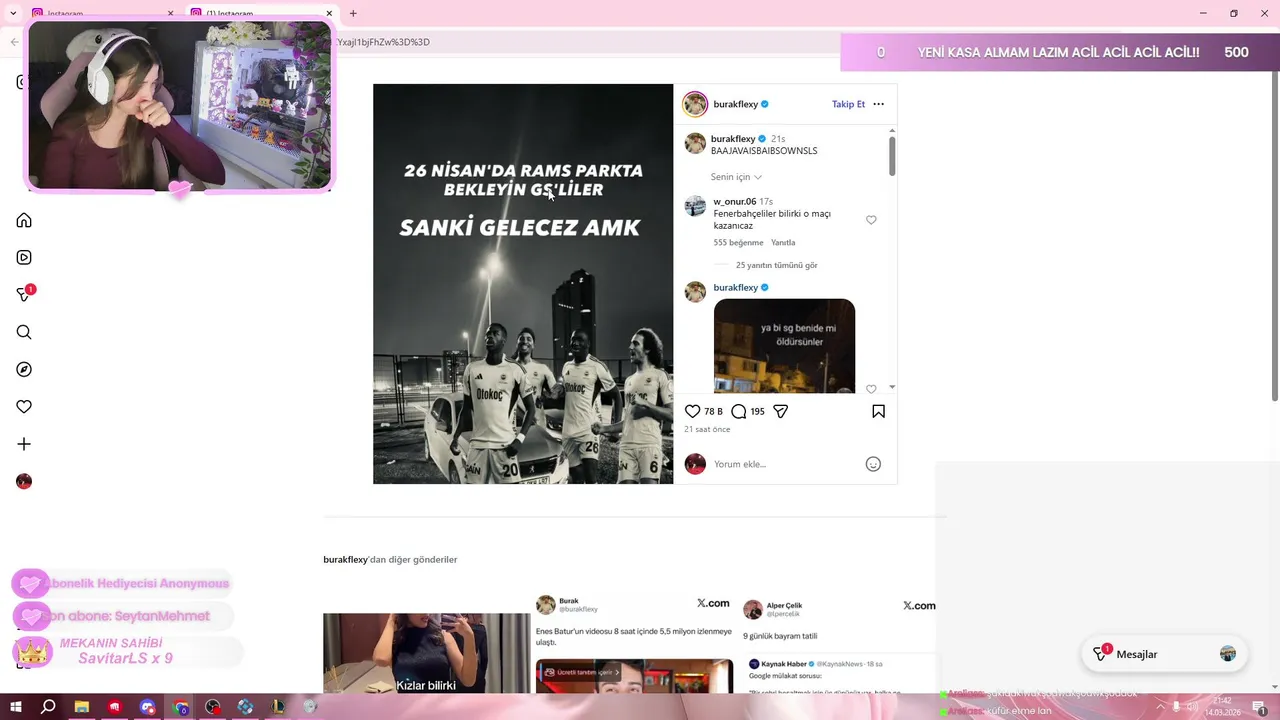Open the 'Kızlar bilirki' post thumbnail
This screenshot has width=1280, height=720.
click(x=426, y=653)
